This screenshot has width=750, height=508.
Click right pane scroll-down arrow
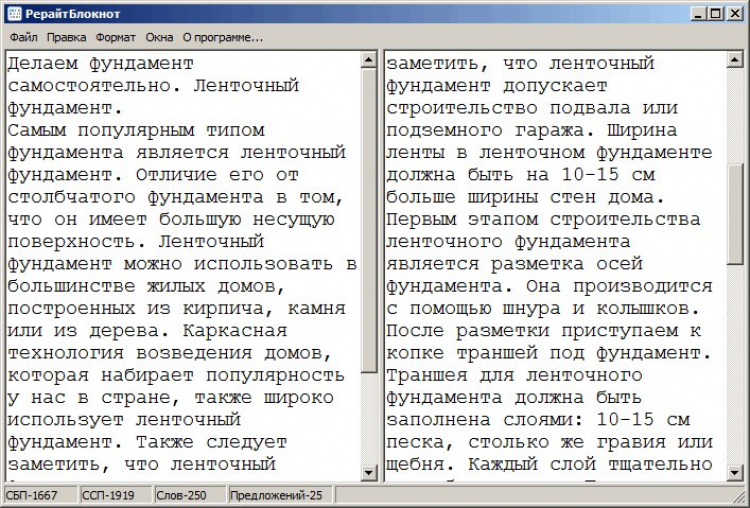point(735,473)
